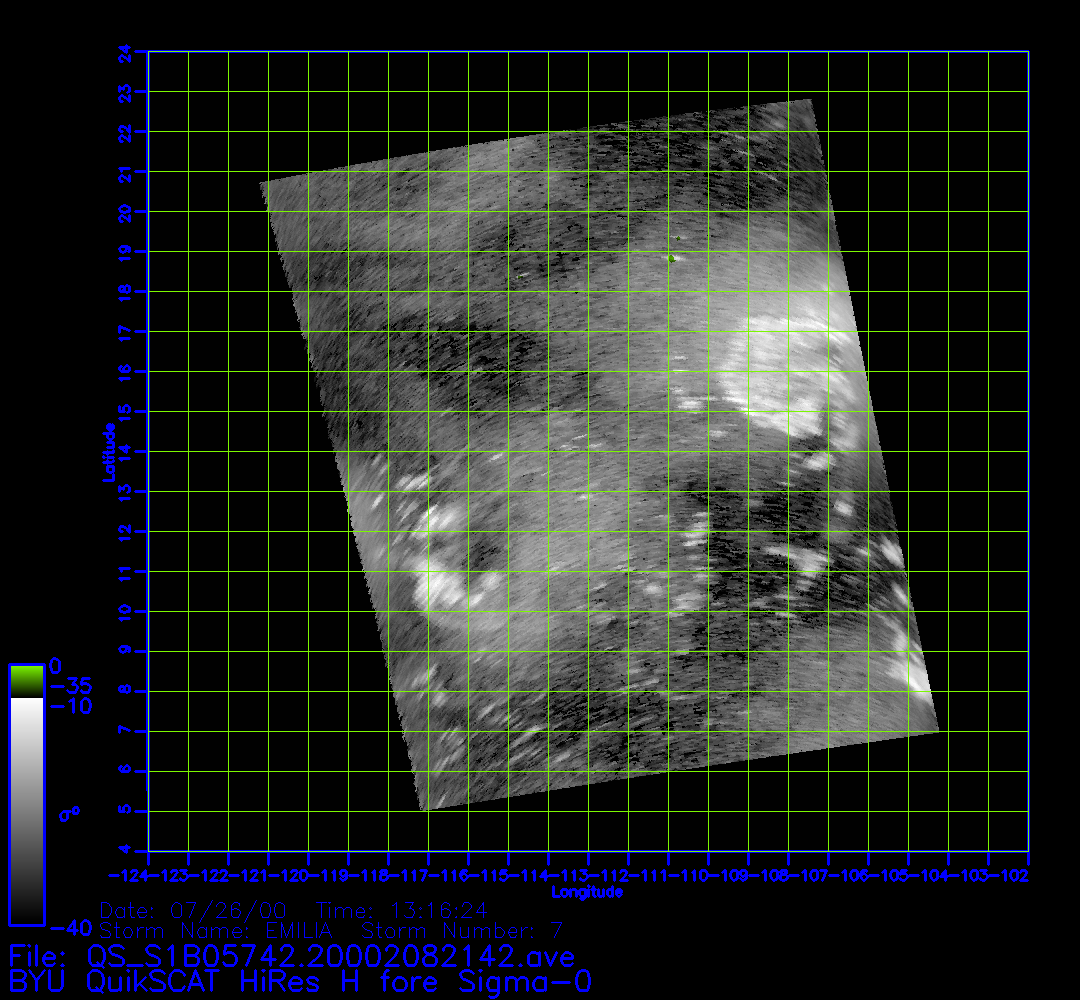
Task: Click the Date: 07/26/00 text
Action: tap(194, 911)
